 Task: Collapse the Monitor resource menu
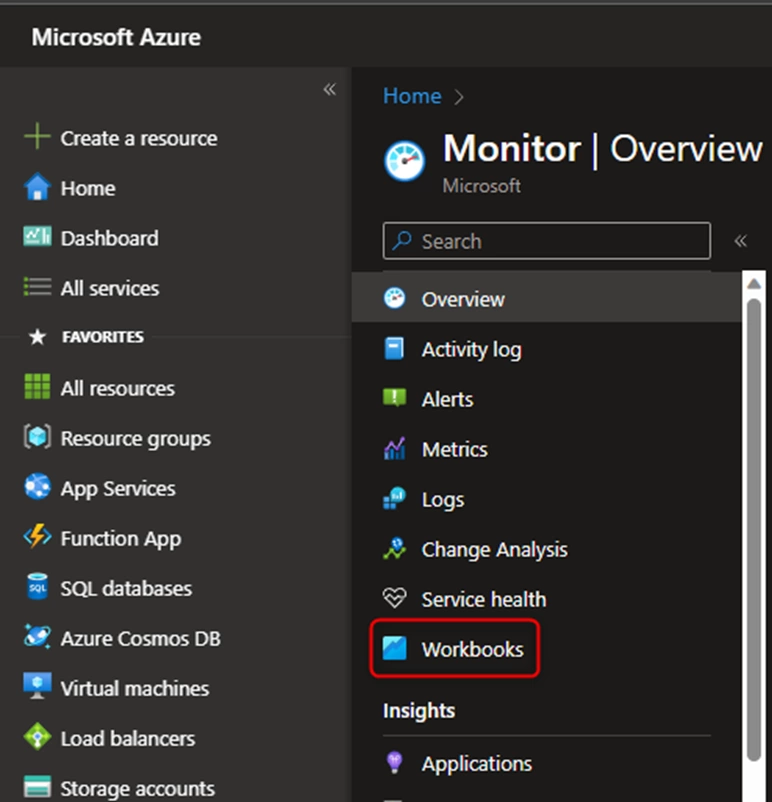[740, 241]
